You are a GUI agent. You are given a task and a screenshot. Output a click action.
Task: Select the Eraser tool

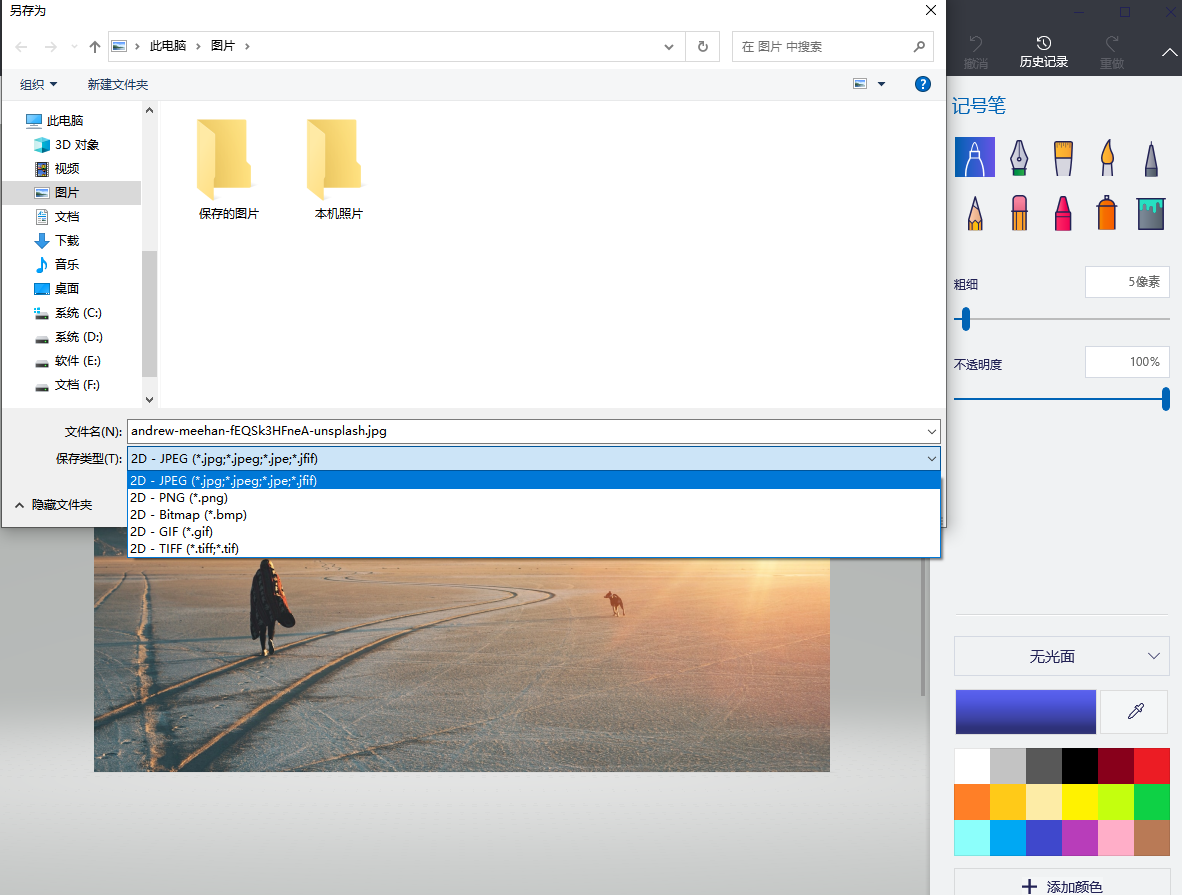click(x=1018, y=213)
